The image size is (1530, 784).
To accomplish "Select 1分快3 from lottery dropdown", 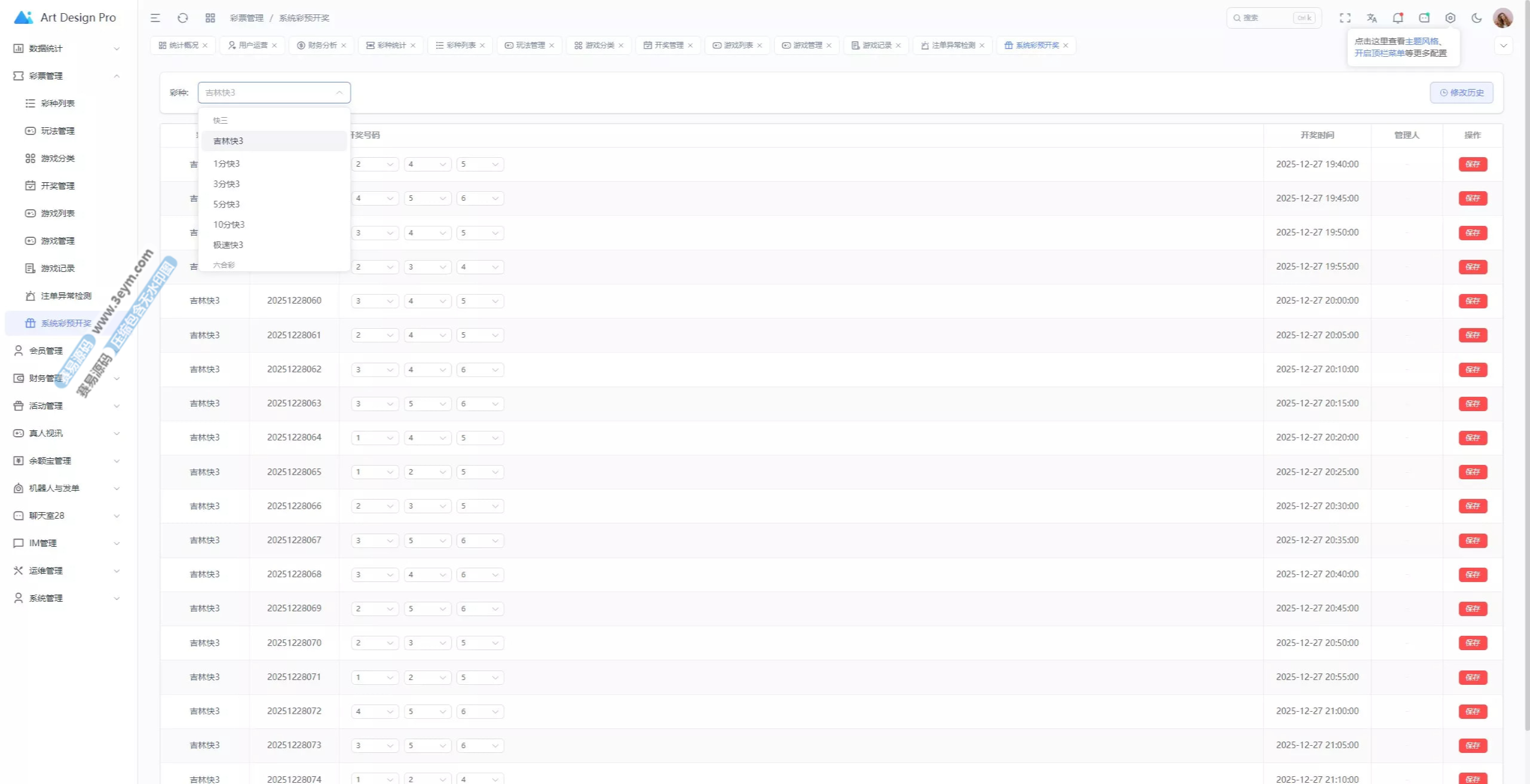I will (227, 164).
